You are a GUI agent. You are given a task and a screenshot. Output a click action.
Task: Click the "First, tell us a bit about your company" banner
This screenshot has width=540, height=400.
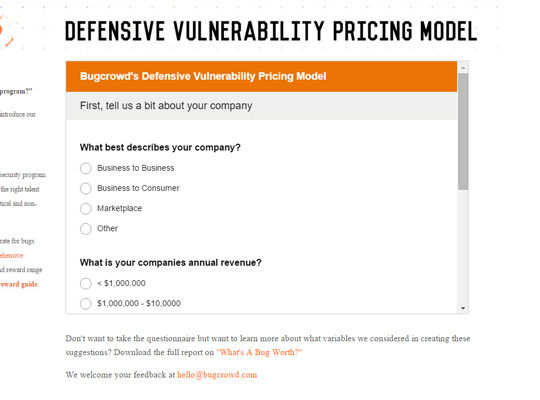(x=261, y=106)
